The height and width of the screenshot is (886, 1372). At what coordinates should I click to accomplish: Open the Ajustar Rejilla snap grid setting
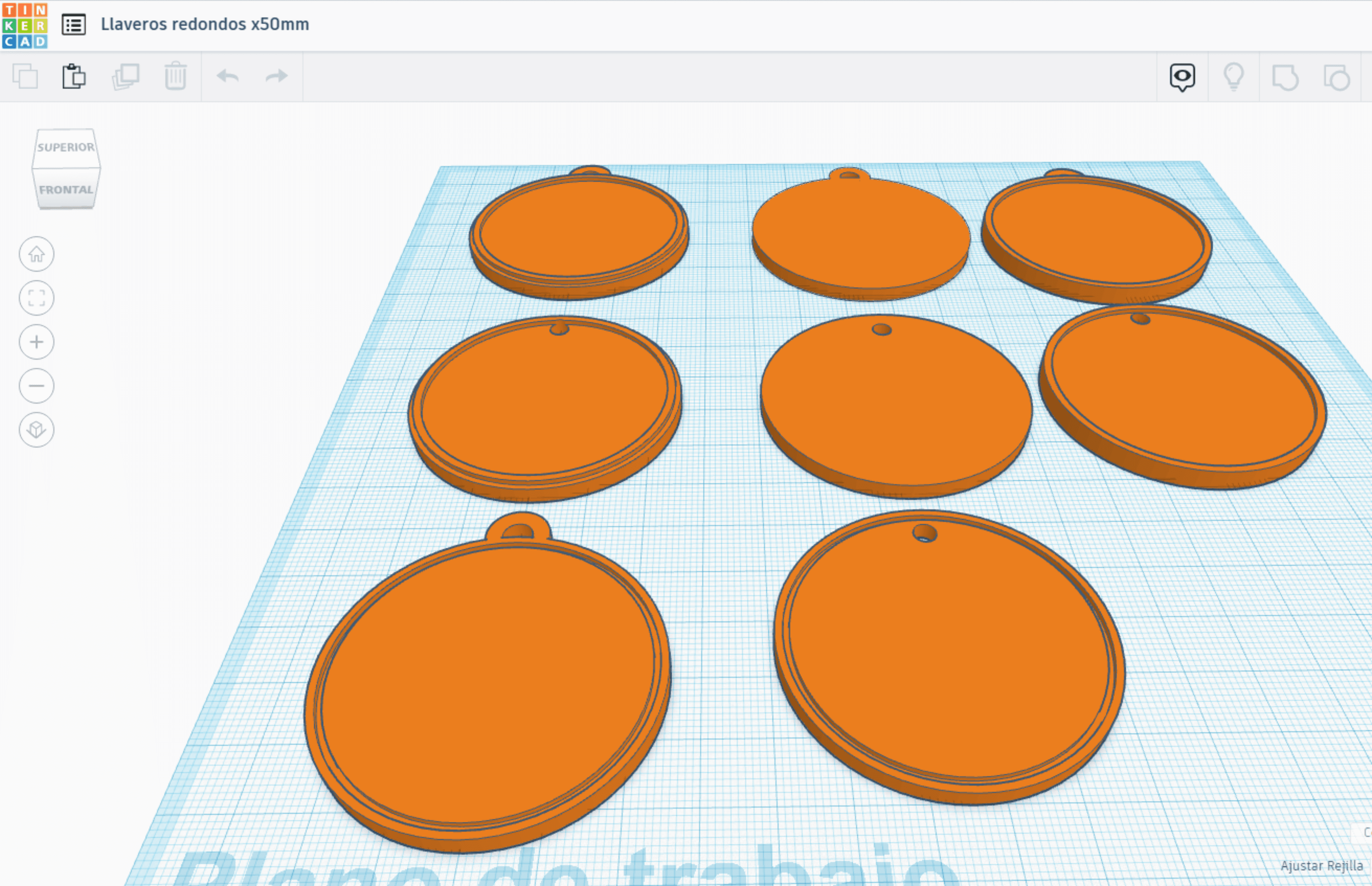pos(1321,866)
